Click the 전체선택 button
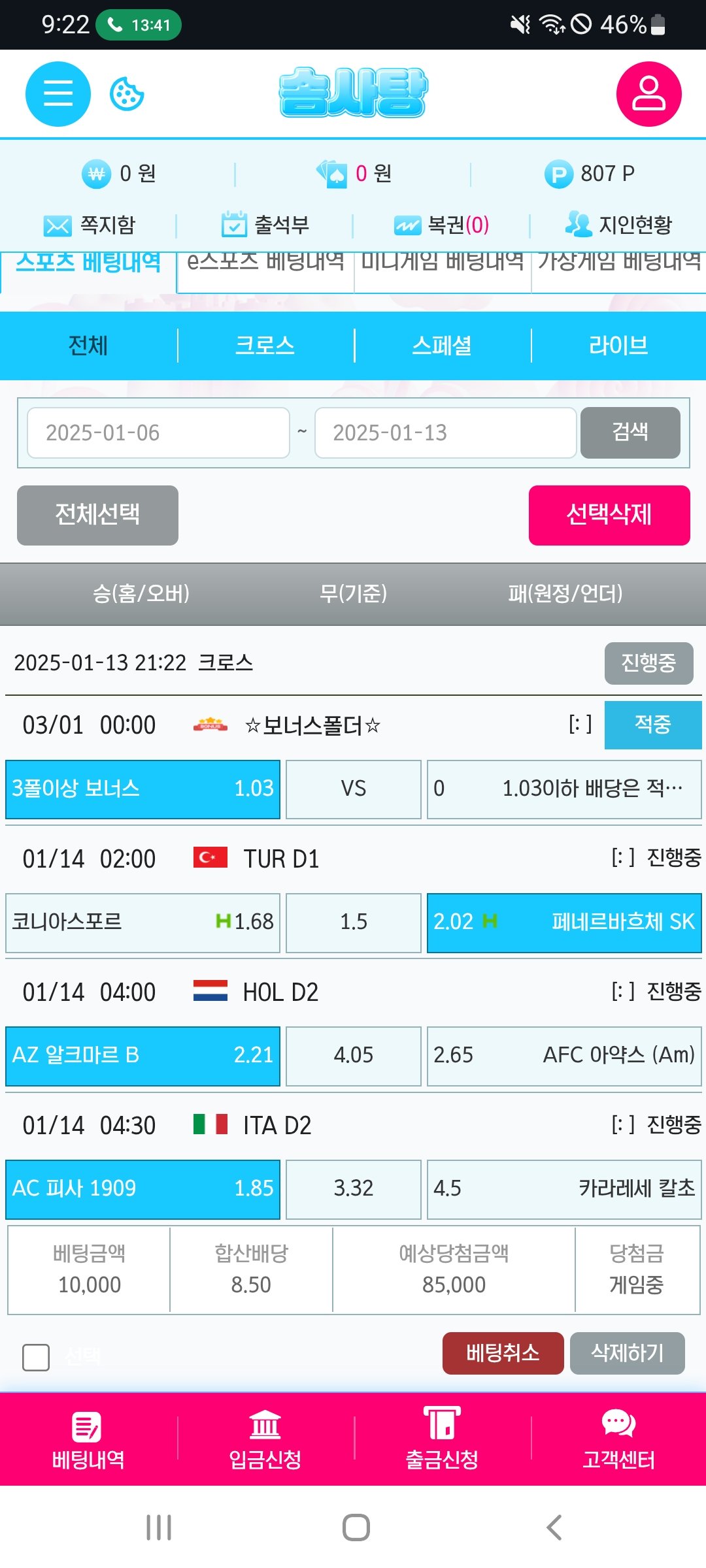 pos(97,515)
